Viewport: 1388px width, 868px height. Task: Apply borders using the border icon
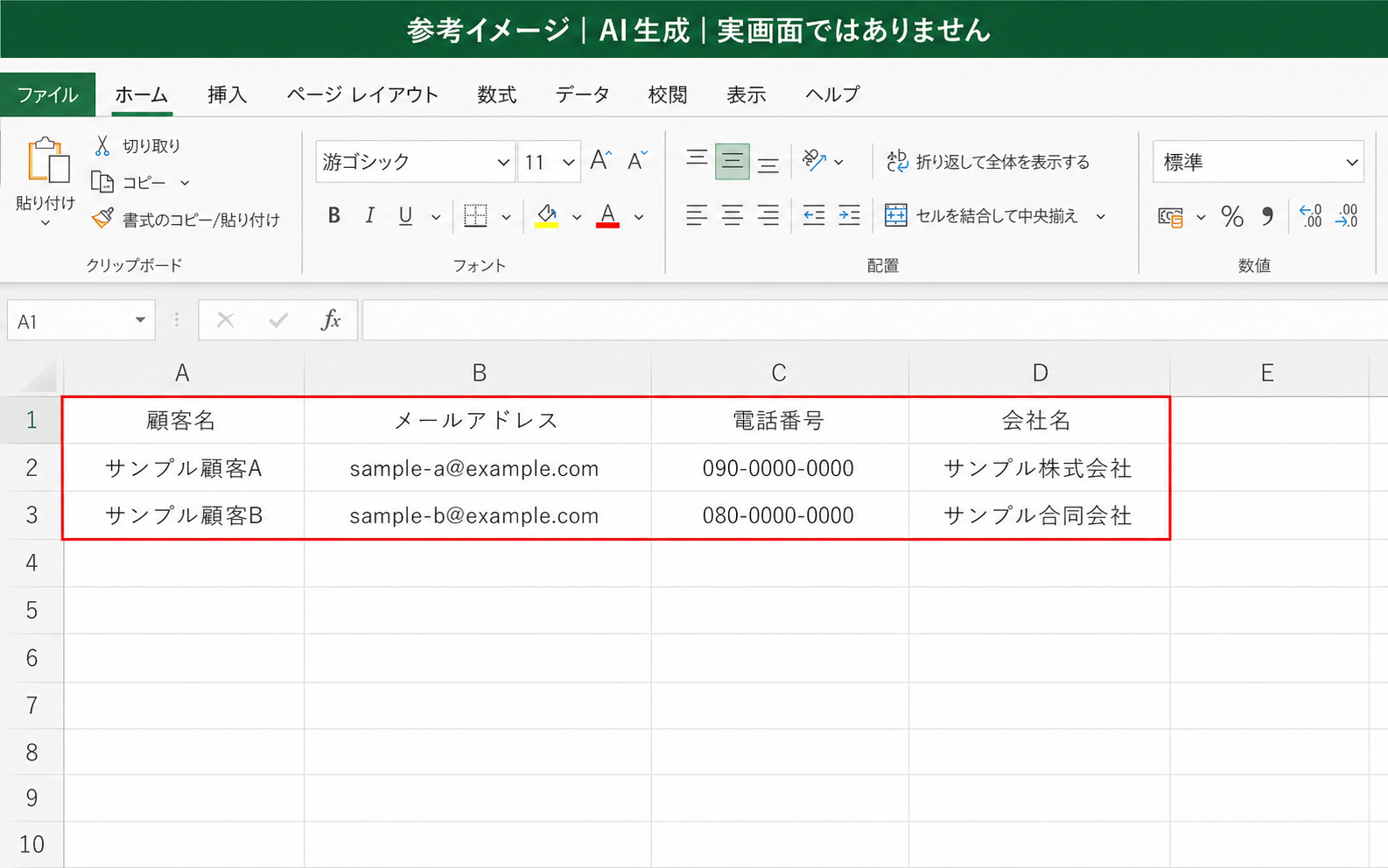click(475, 215)
